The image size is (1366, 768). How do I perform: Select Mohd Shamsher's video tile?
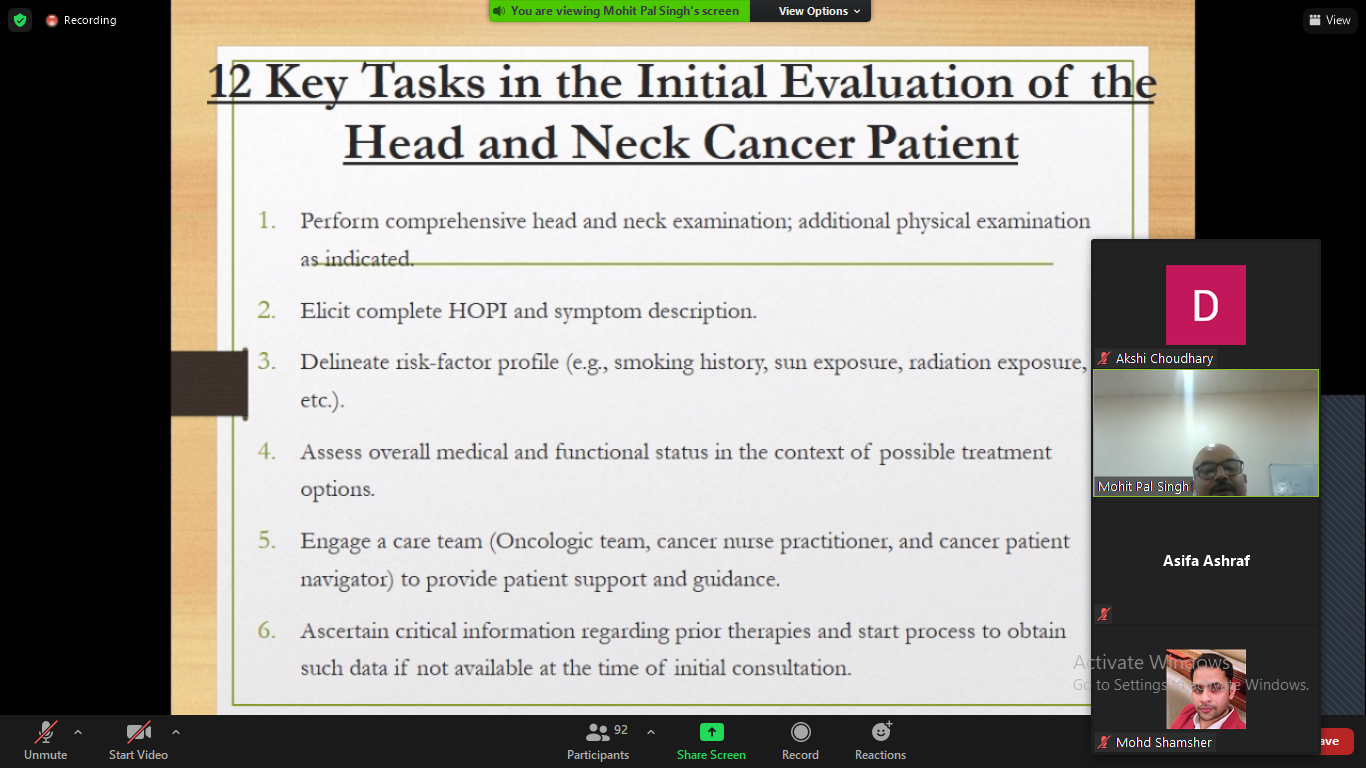click(1206, 689)
